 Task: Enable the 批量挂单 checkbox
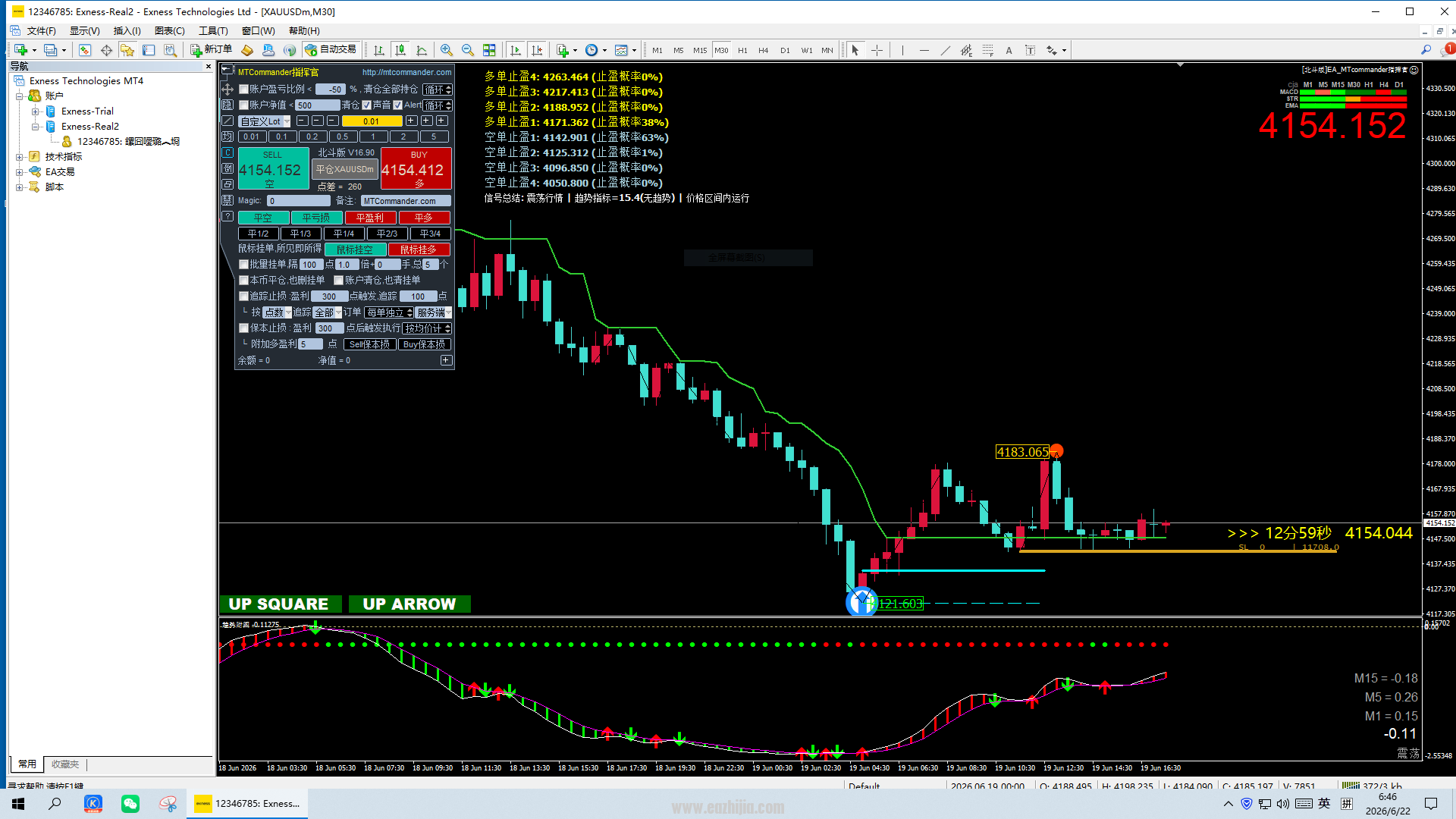(244, 265)
